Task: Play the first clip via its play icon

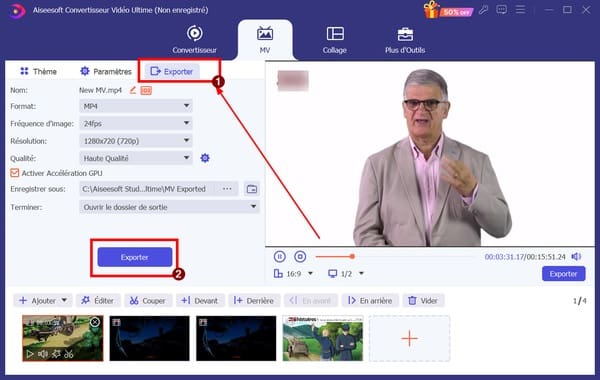Action: tap(29, 354)
